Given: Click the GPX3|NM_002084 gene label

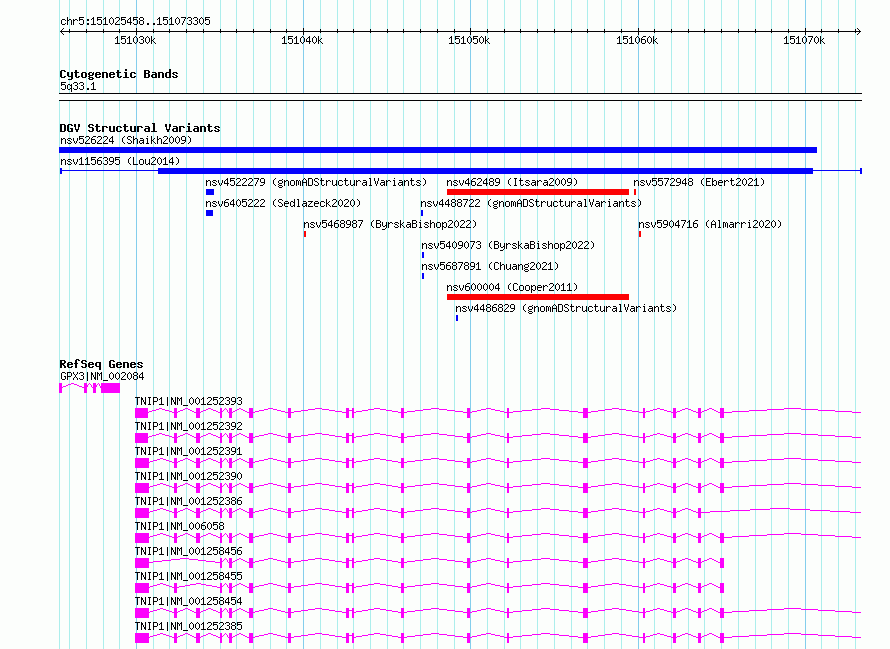Looking at the screenshot, I should pyautogui.click(x=102, y=376).
